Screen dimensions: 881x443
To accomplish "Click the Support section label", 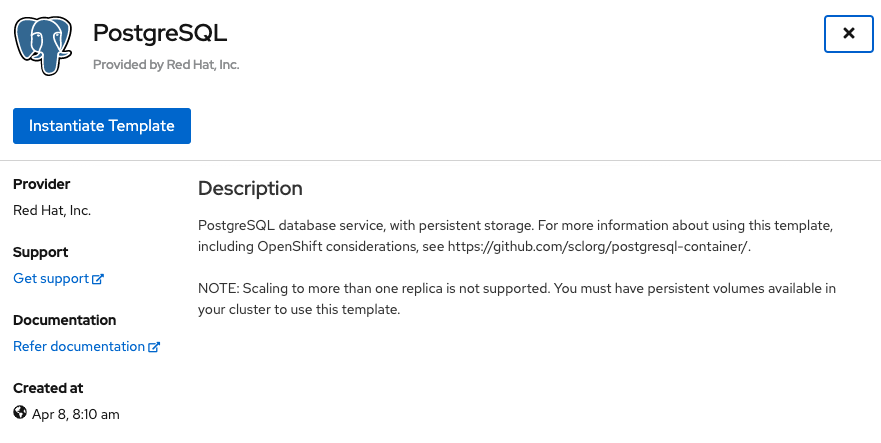I will click(x=40, y=252).
